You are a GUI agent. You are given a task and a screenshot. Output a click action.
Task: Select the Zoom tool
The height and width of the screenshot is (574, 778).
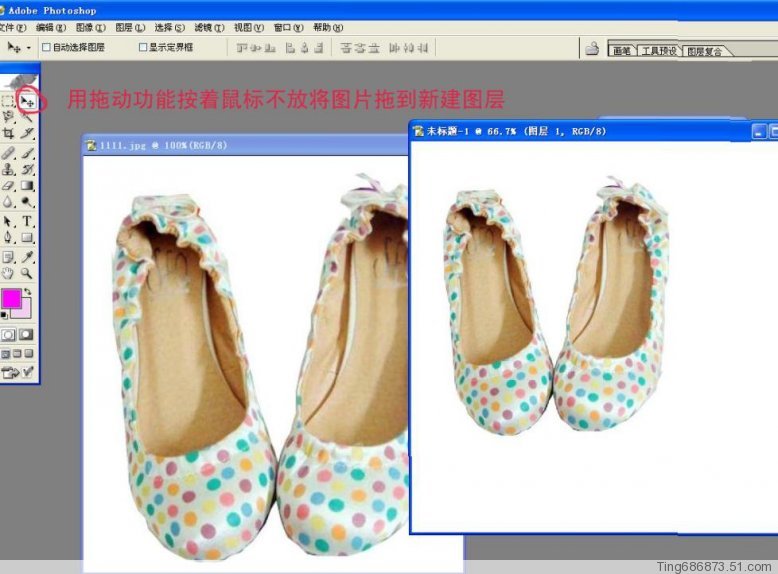coord(27,273)
